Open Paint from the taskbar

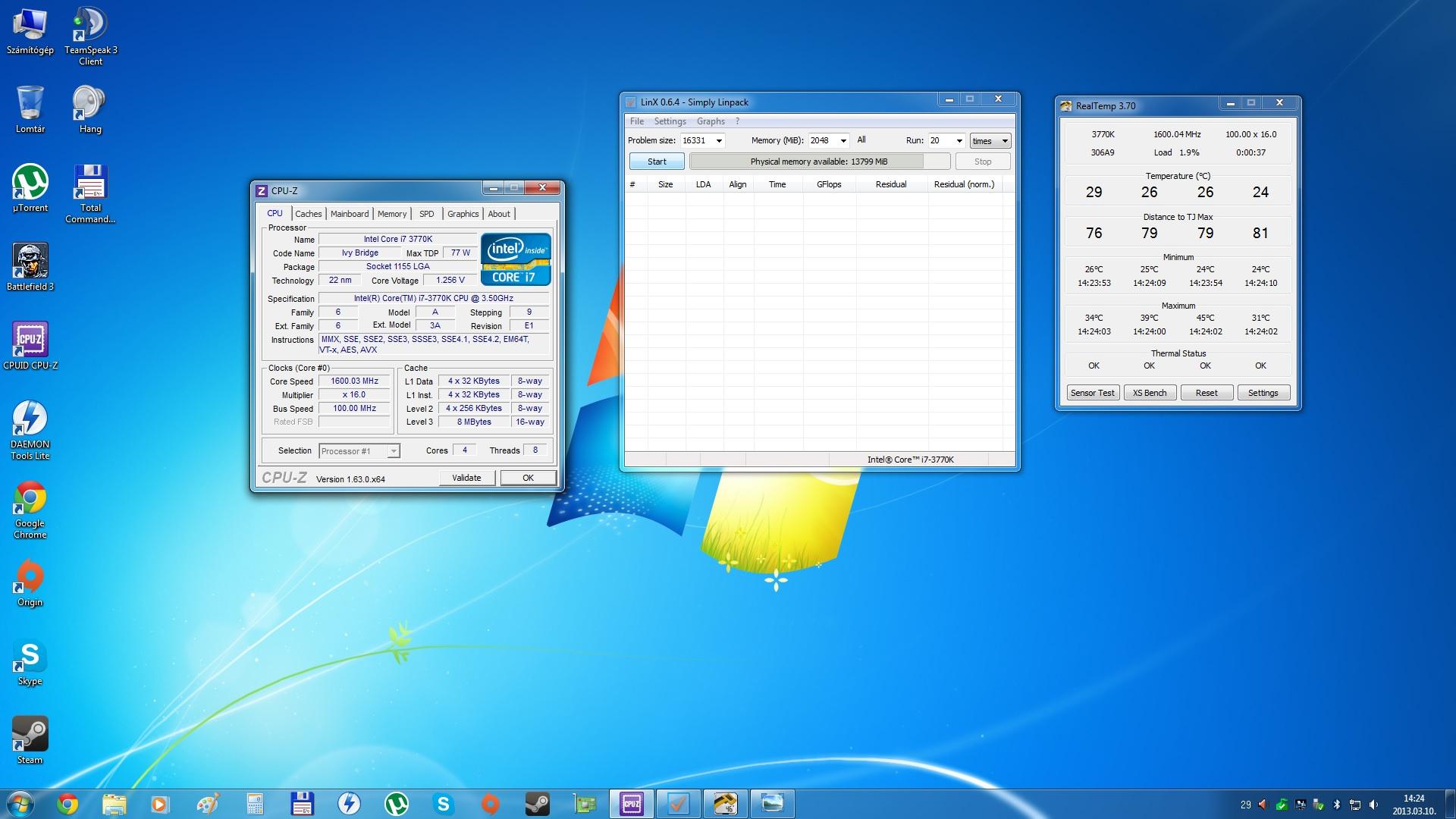point(207,804)
